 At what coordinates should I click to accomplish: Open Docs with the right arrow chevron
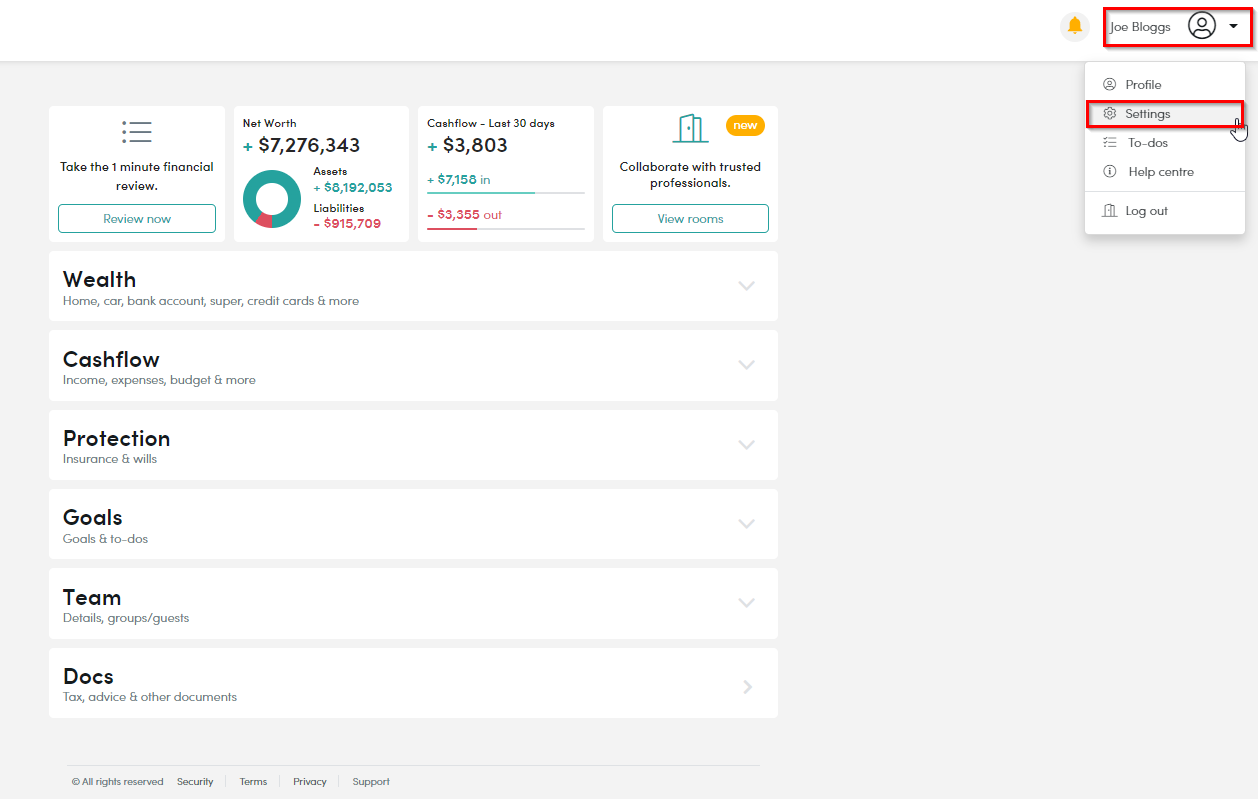coord(748,687)
